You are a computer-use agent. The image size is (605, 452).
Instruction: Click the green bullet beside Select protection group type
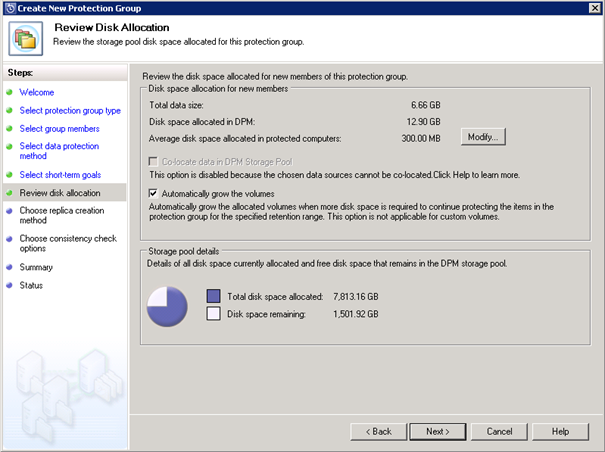[x=9, y=110]
